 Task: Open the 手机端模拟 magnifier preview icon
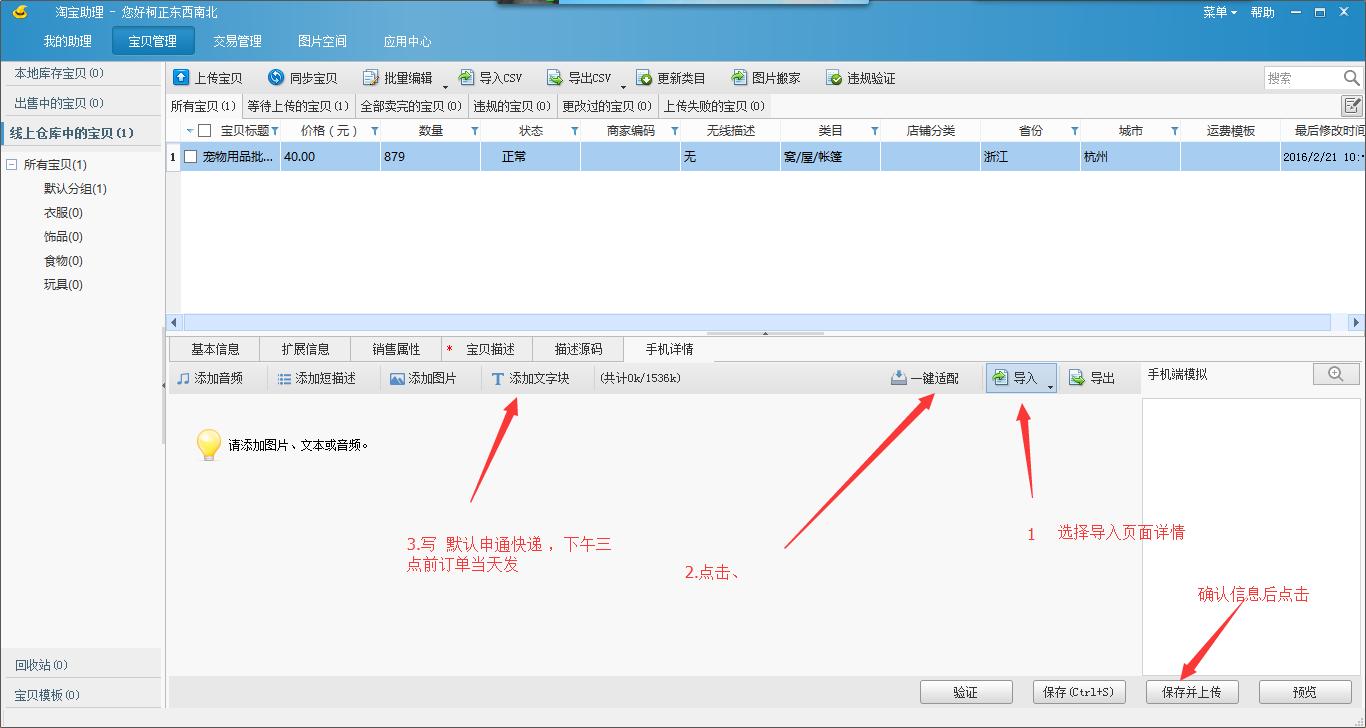[x=1336, y=373]
